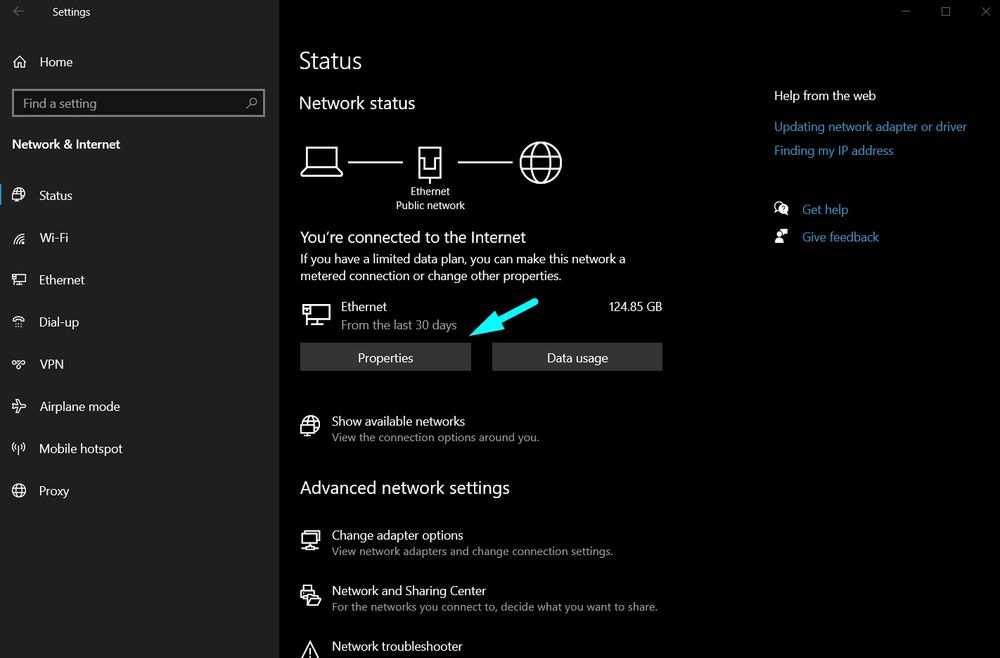Open the network diagram globe icon
The height and width of the screenshot is (658, 1000).
tap(540, 162)
